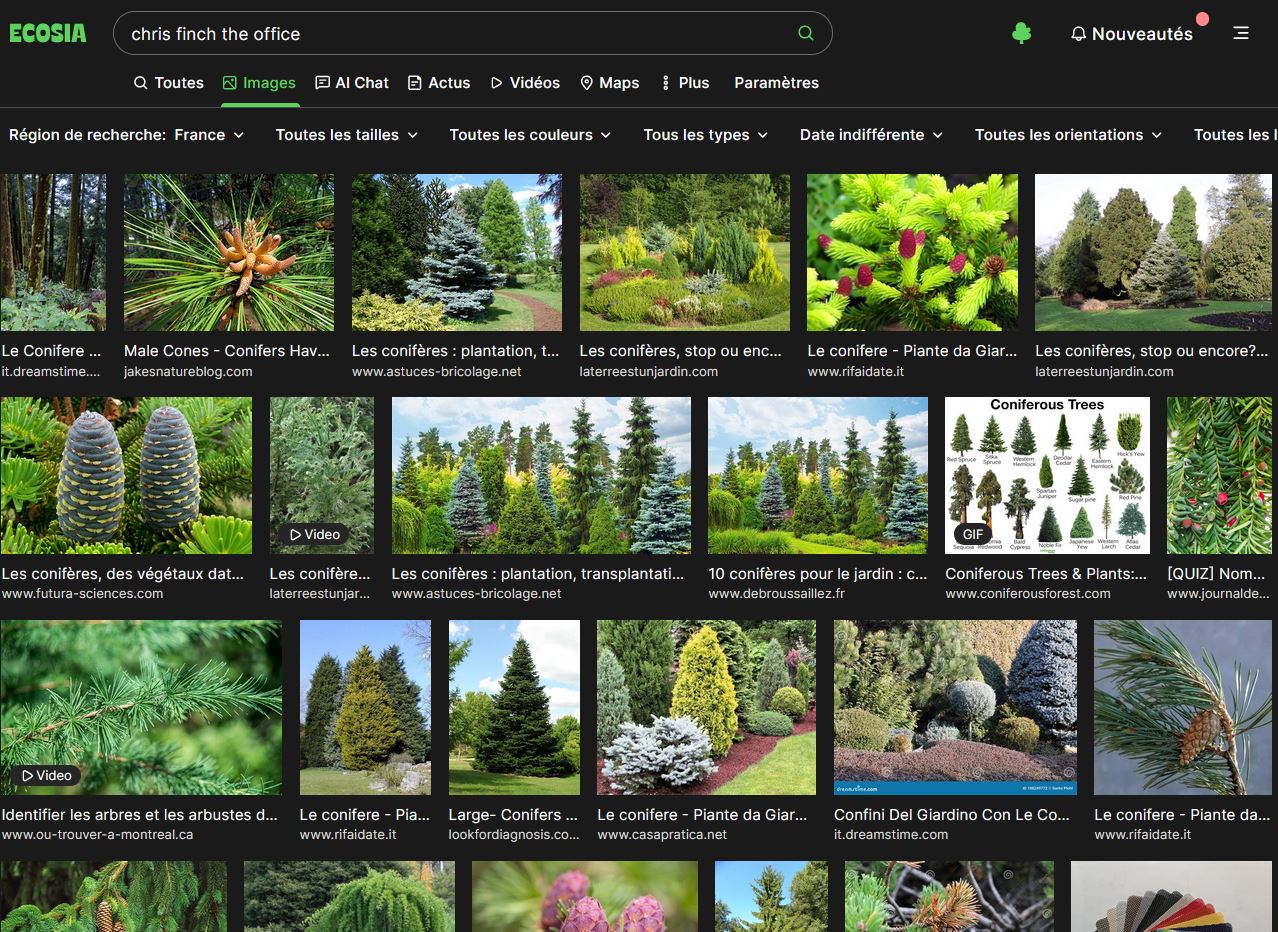The width and height of the screenshot is (1278, 932).
Task: Open the green tree counter icon
Action: [x=1021, y=33]
